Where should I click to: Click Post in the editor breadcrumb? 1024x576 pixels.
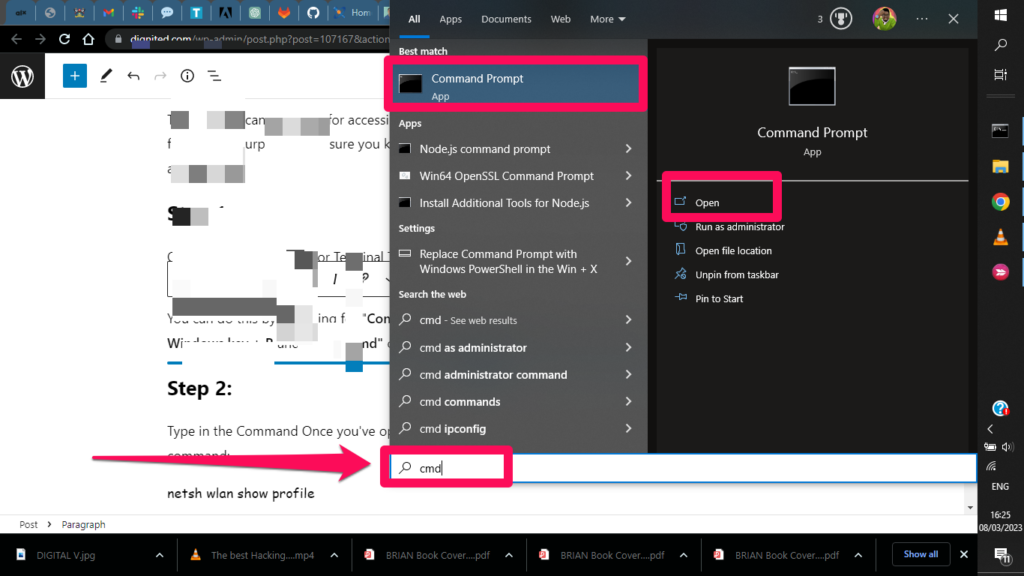(x=28, y=524)
